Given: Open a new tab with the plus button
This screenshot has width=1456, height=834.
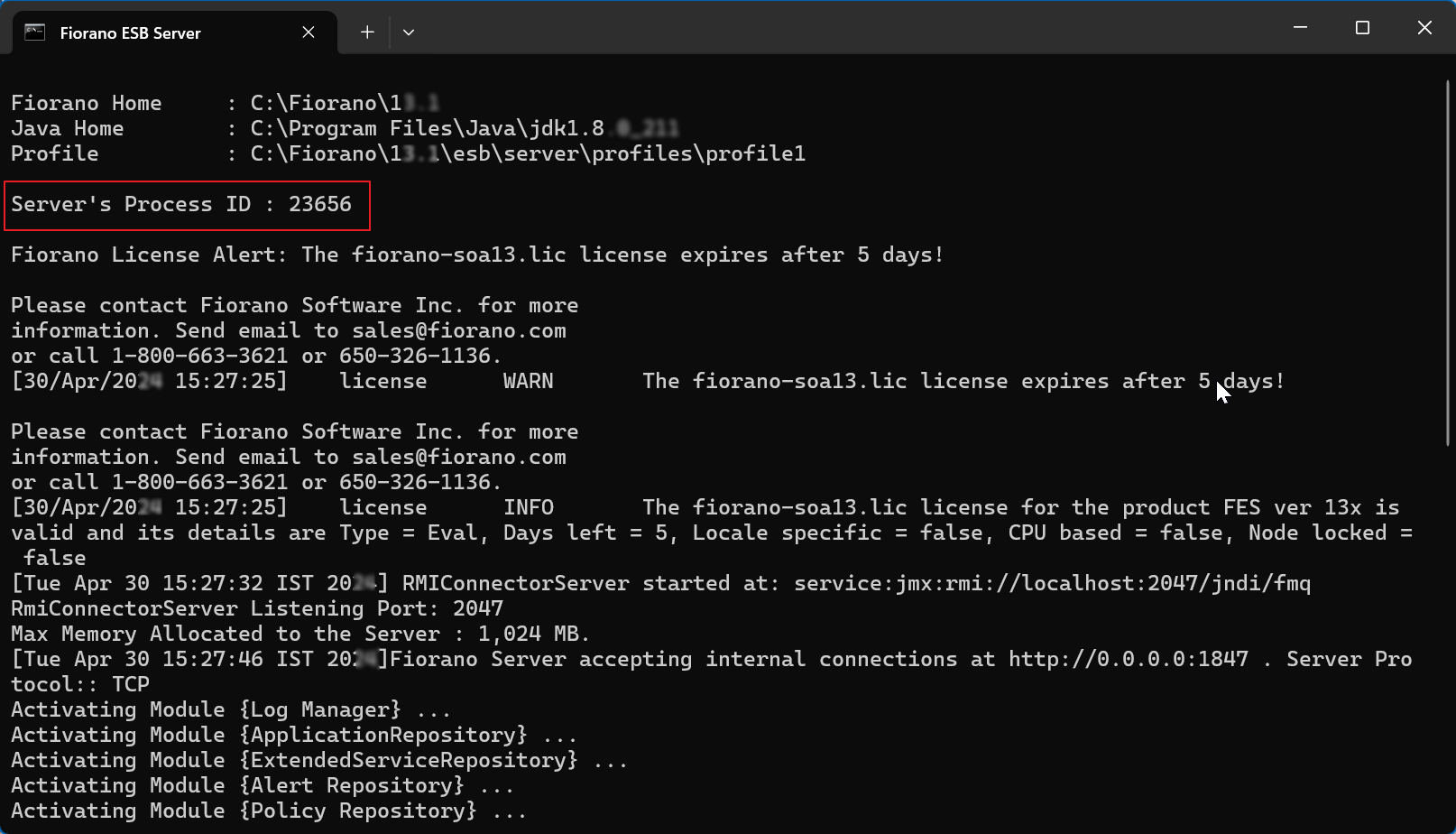Looking at the screenshot, I should tap(367, 32).
